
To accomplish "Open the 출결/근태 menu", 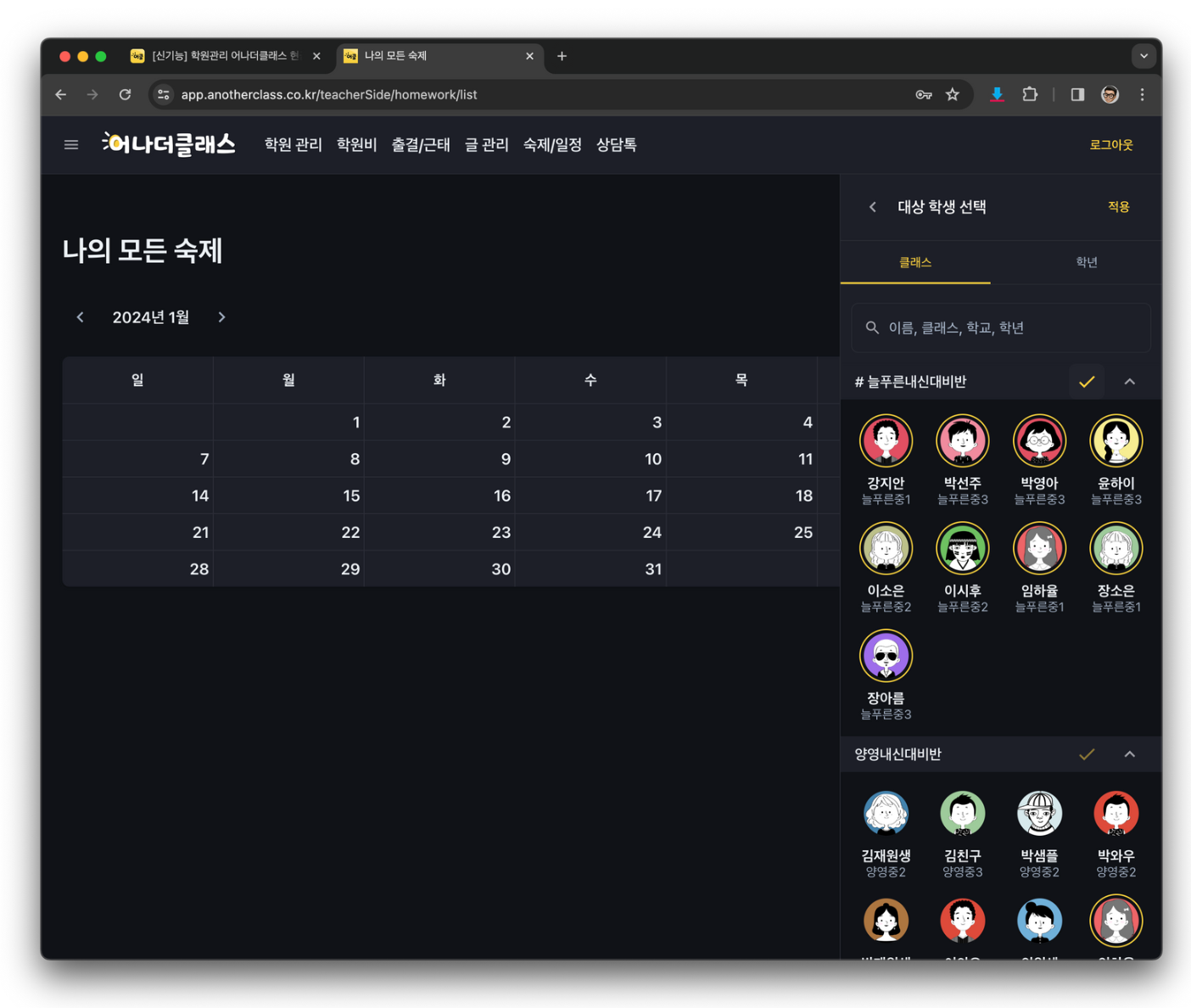I will click(421, 145).
